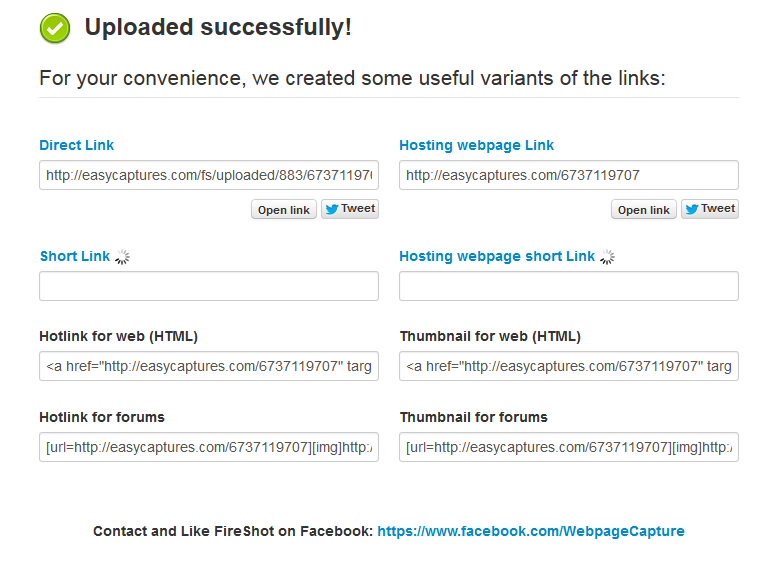Tweet the Direct Link
780x588 pixels.
coord(349,209)
